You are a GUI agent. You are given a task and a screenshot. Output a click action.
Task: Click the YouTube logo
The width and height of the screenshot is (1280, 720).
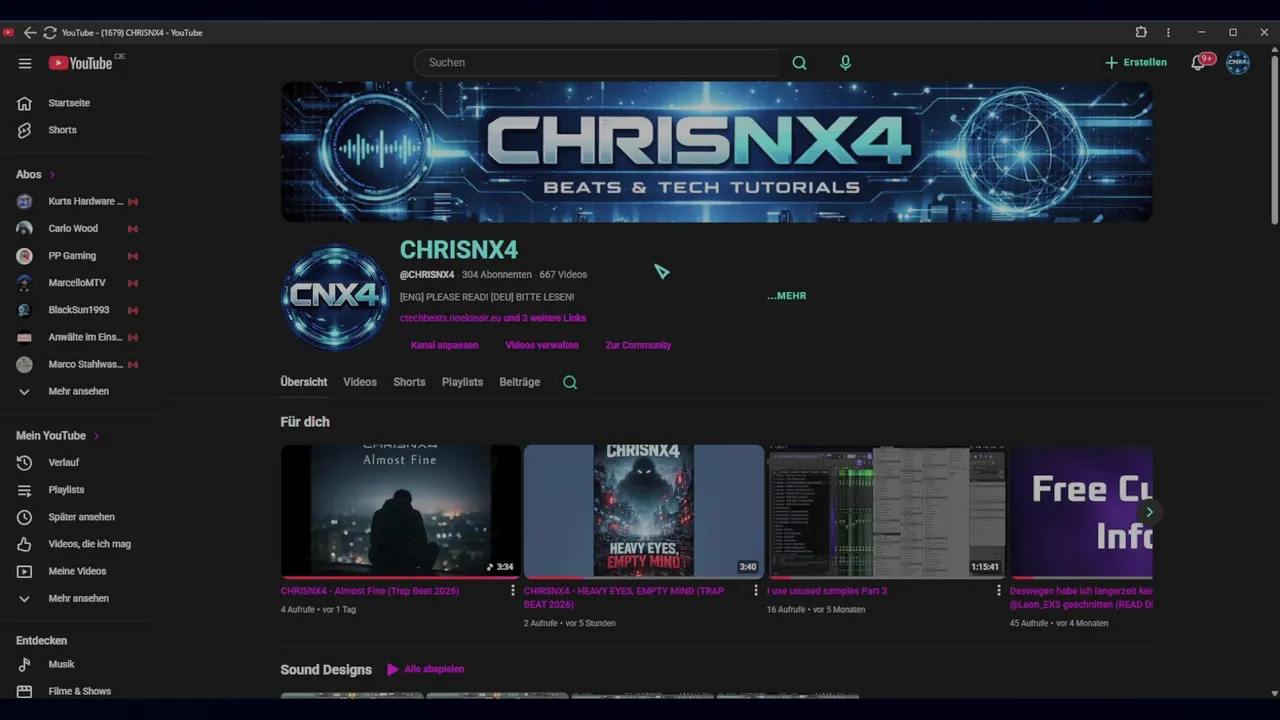coord(81,63)
